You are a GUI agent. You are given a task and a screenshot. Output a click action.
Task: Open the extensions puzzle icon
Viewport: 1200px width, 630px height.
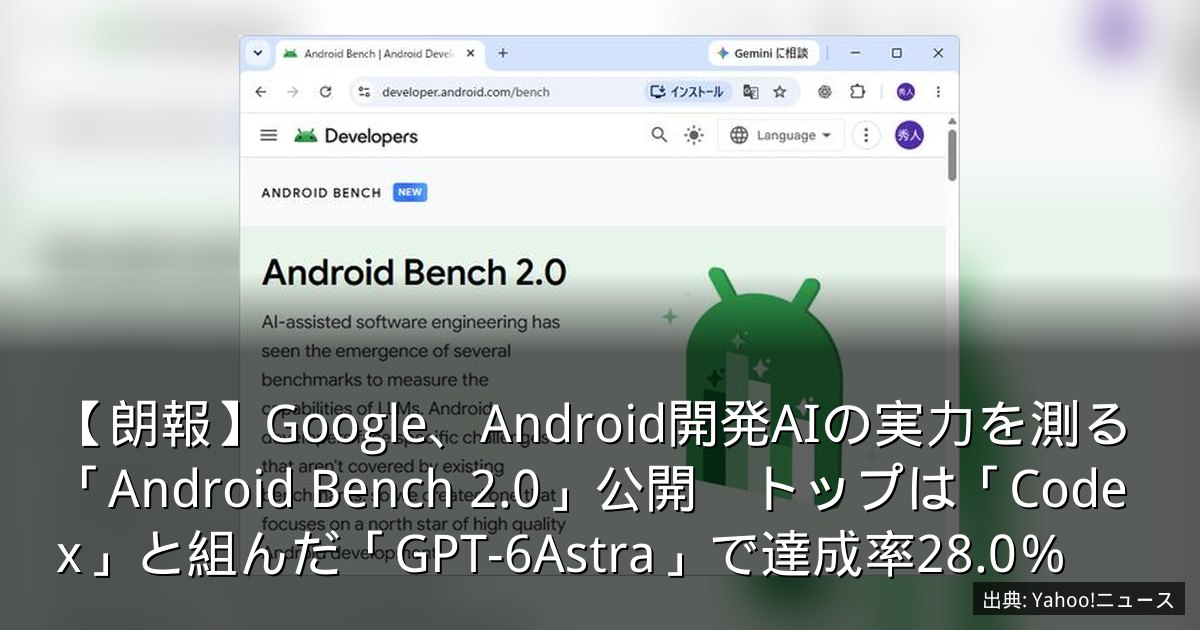coord(857,92)
